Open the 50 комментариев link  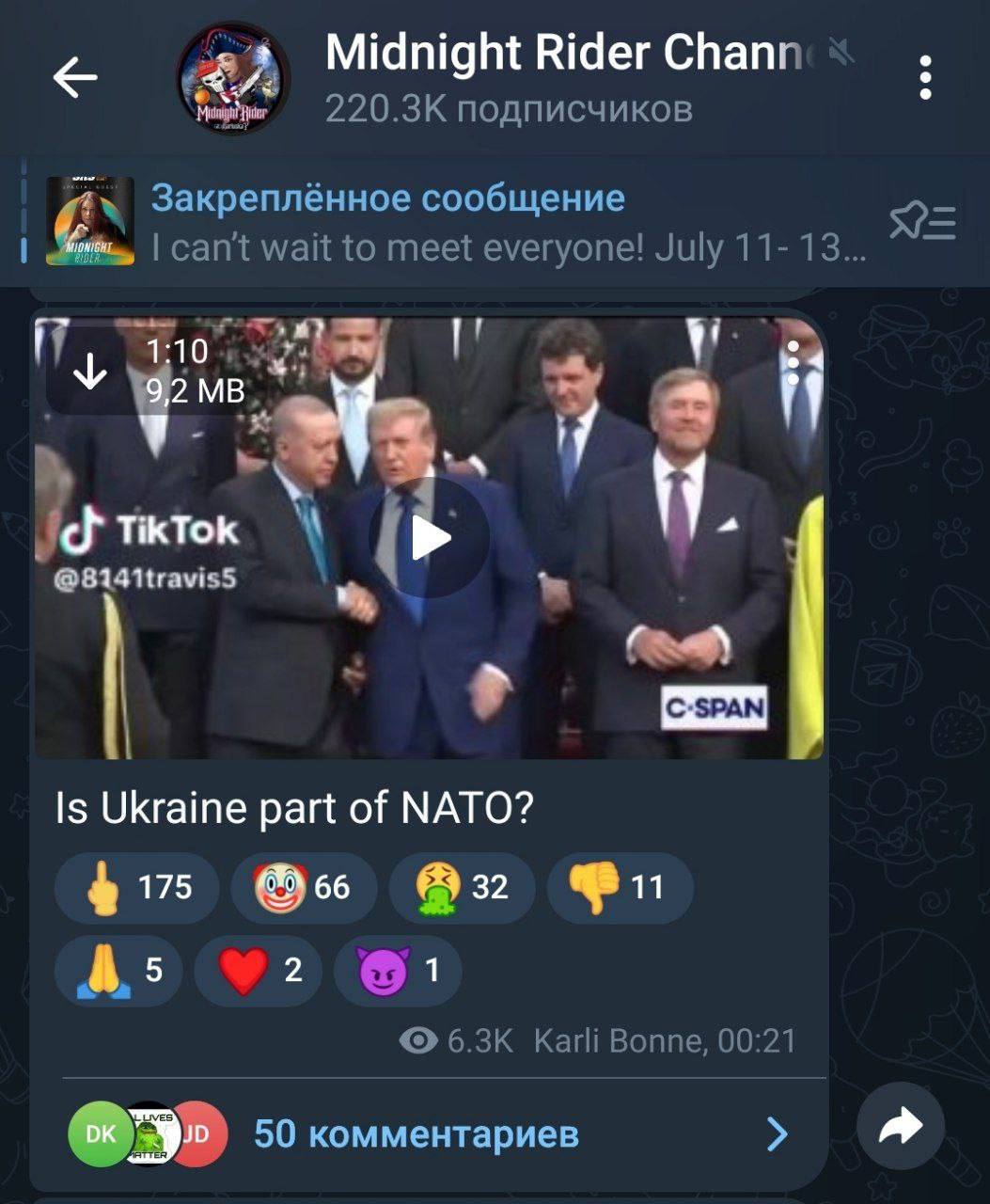(416, 1133)
